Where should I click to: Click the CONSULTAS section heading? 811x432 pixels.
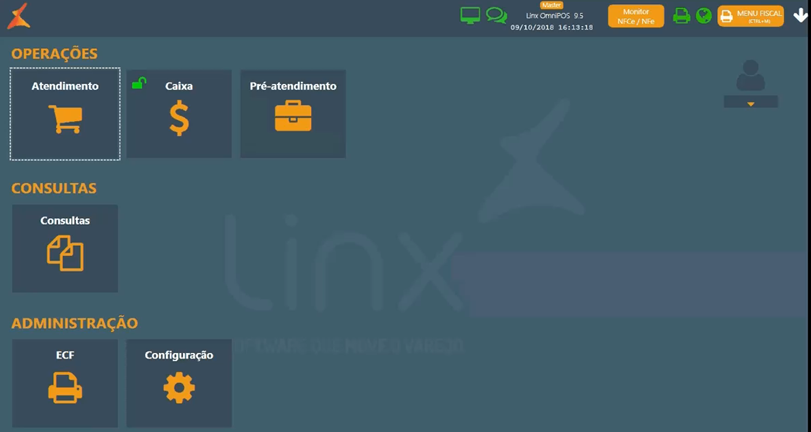(x=54, y=188)
